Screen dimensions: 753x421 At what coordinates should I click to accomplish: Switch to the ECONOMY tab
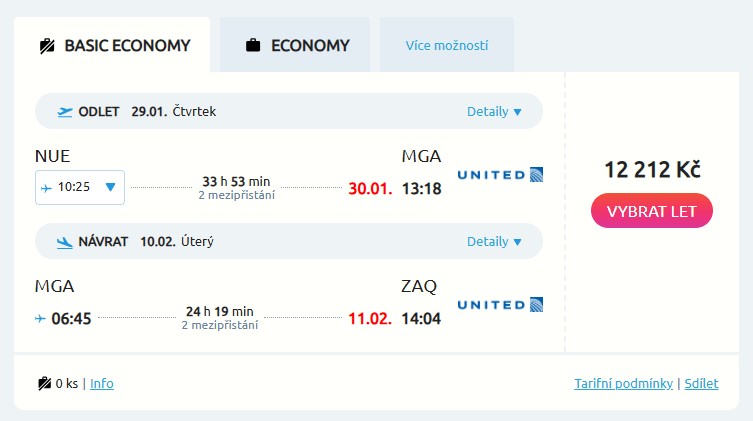295,45
